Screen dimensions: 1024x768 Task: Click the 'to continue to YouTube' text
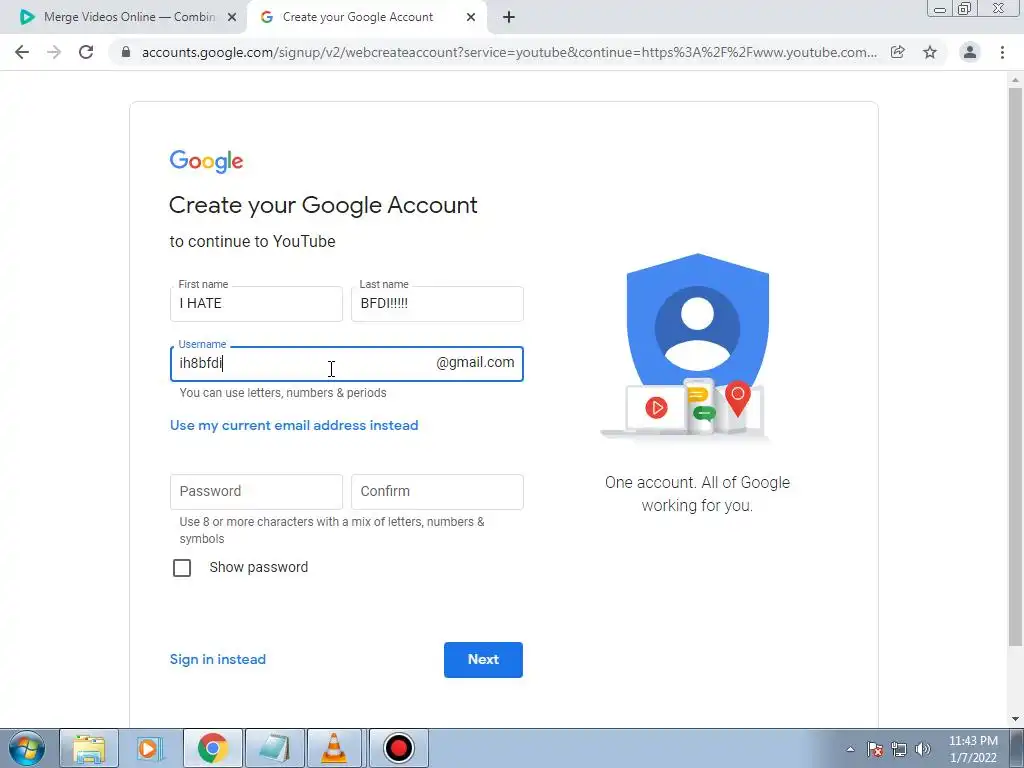tap(253, 242)
